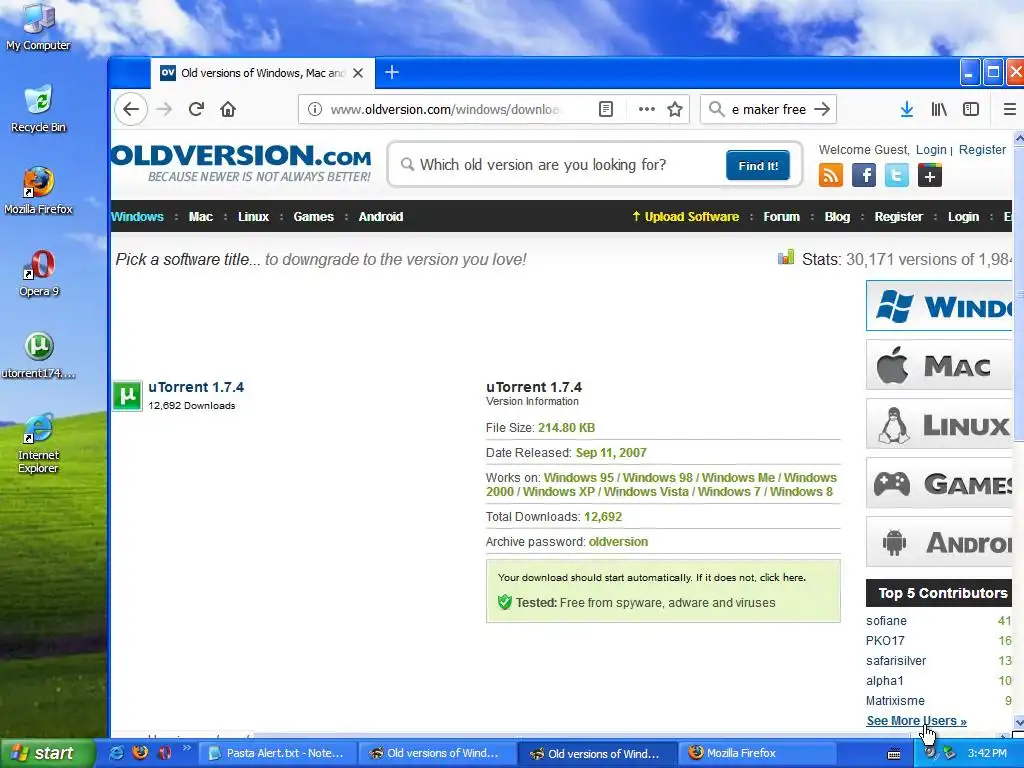Click the OLDVERSION.COM logo
Image resolution: width=1024 pixels, height=768 pixels.
241,163
